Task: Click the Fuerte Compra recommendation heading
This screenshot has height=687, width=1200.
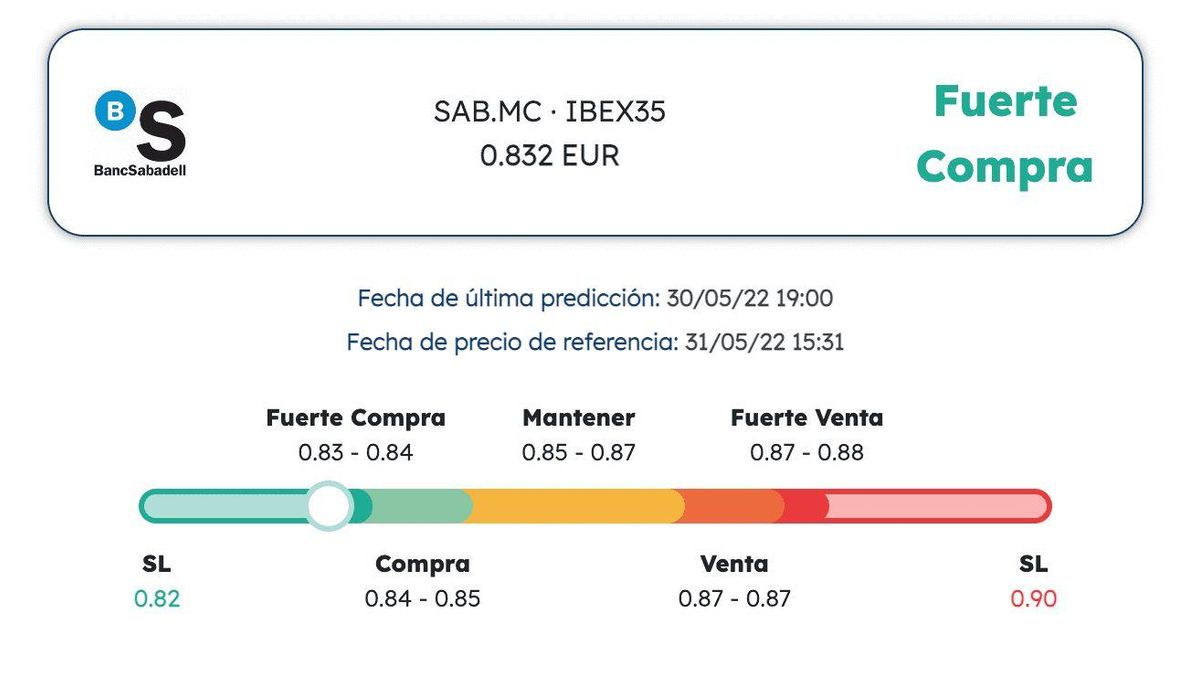Action: 1004,134
